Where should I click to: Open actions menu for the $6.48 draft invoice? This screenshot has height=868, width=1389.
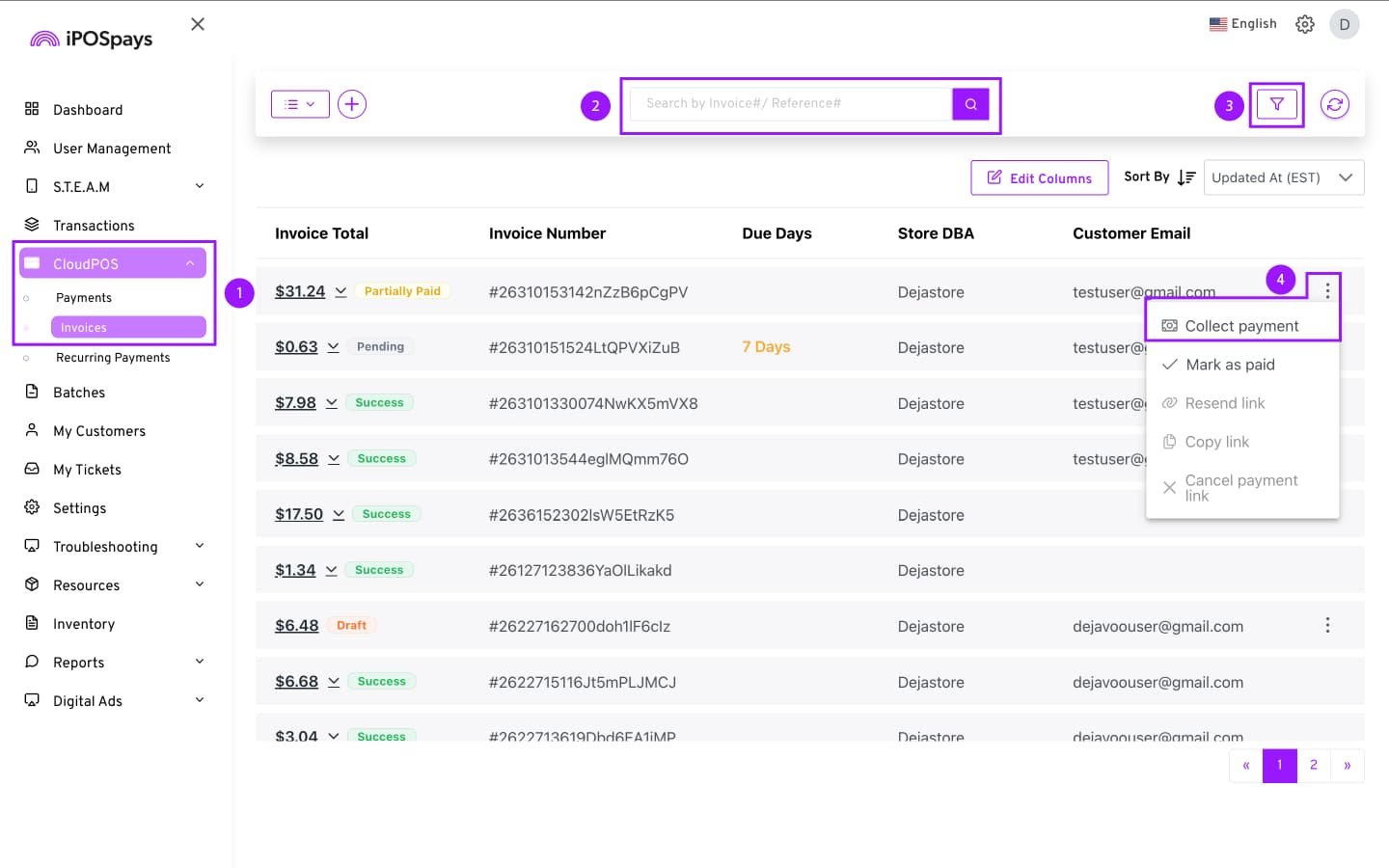(1327, 626)
